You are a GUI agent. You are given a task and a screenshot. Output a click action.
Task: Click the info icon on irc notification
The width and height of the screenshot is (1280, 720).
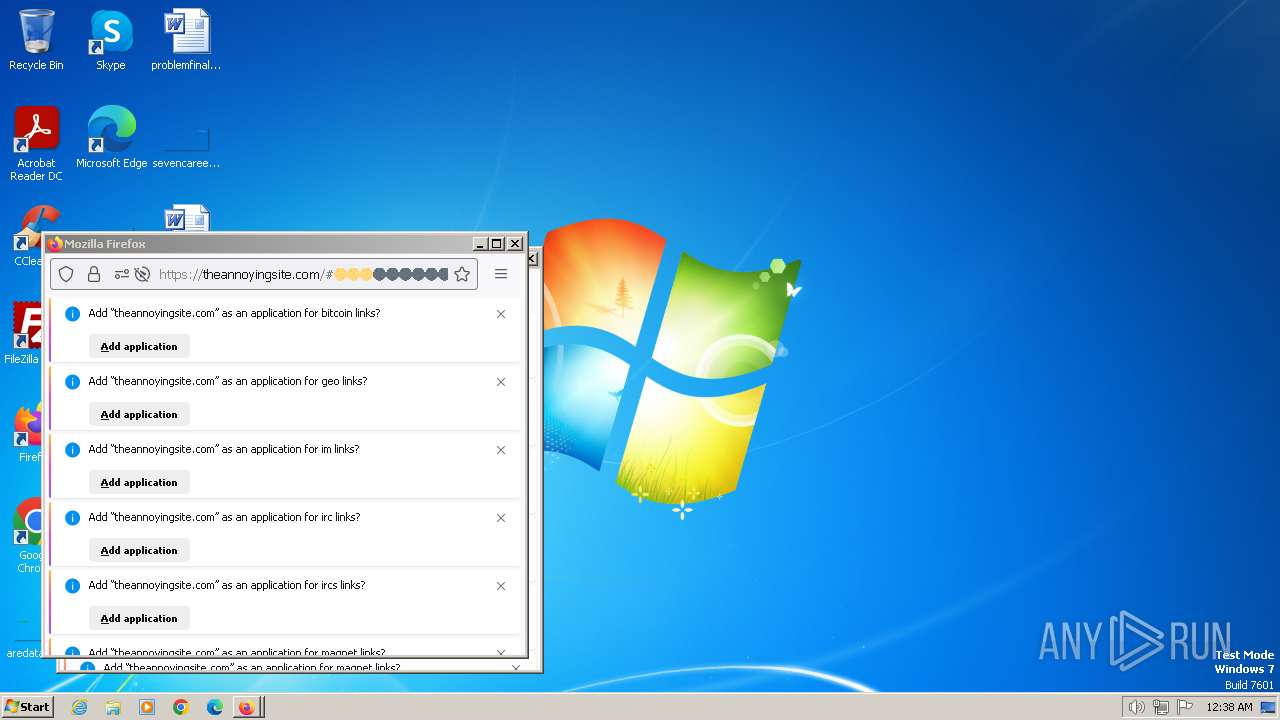[x=72, y=518]
